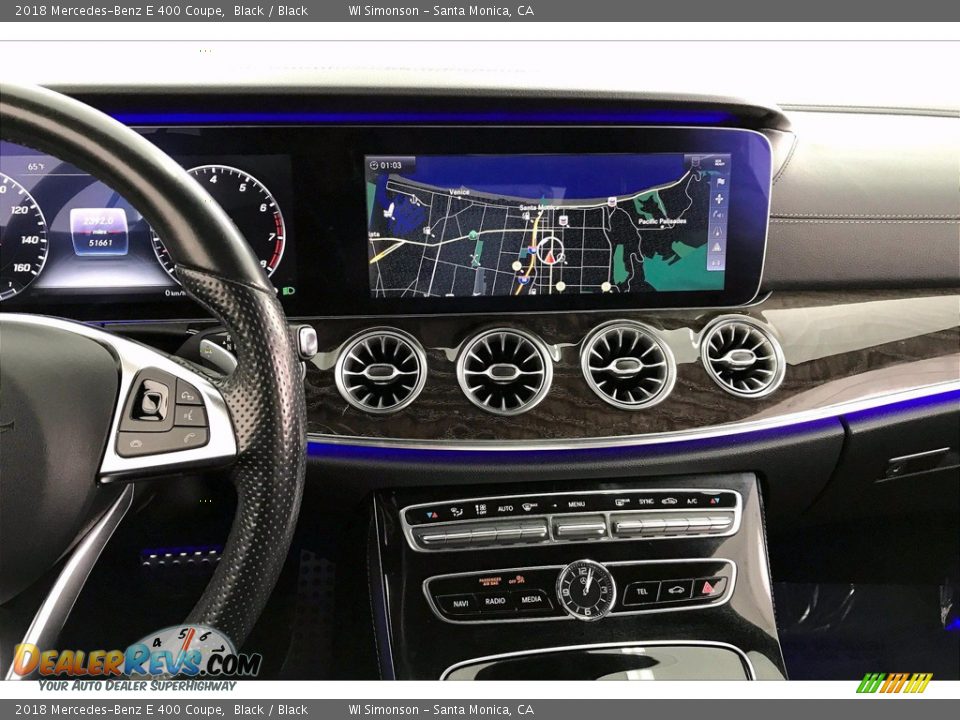The image size is (960, 720).
Task: Push the rear window defrost button
Action: tap(623, 502)
